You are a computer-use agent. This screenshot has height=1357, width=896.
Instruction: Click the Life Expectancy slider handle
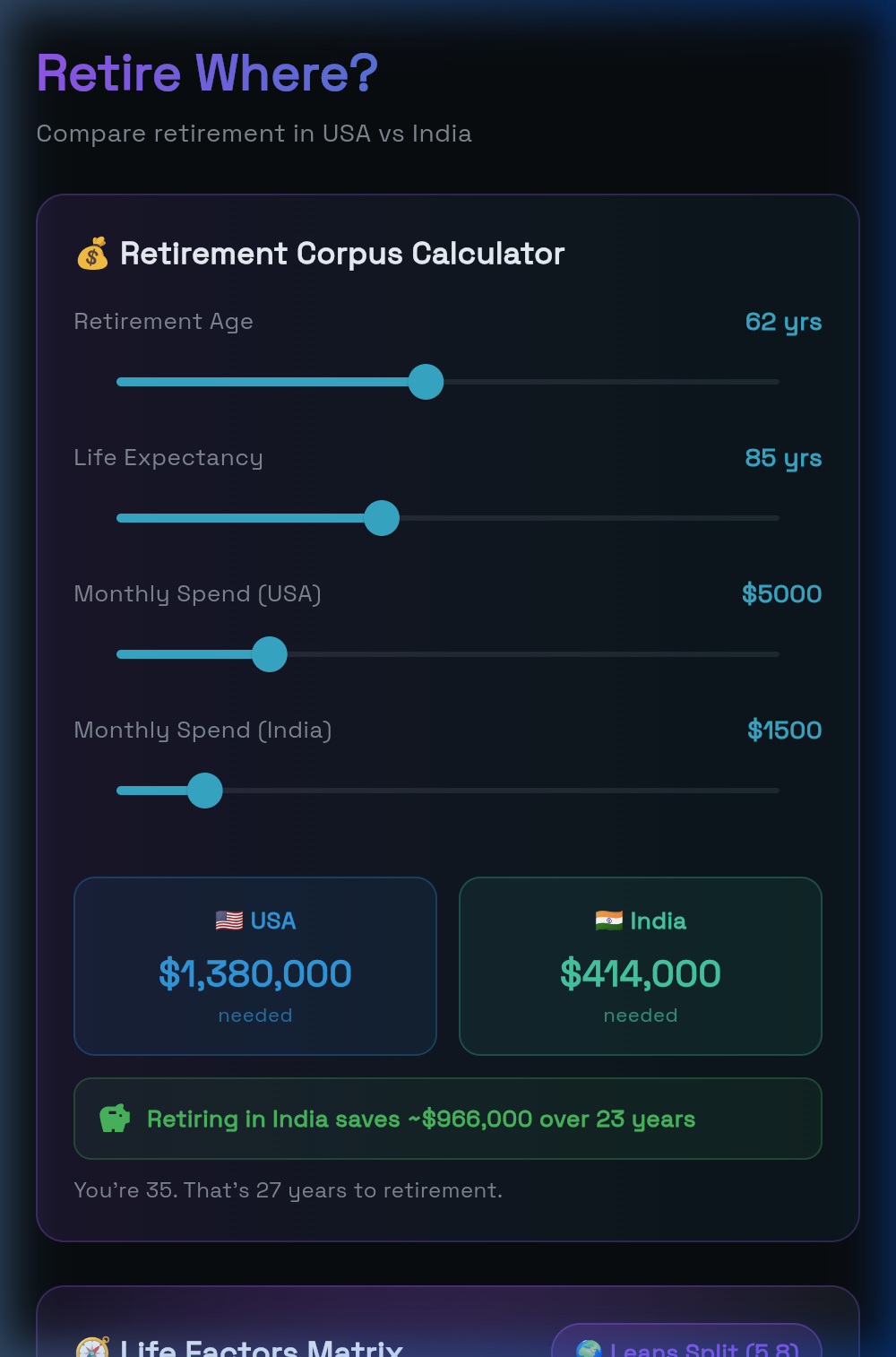click(382, 518)
